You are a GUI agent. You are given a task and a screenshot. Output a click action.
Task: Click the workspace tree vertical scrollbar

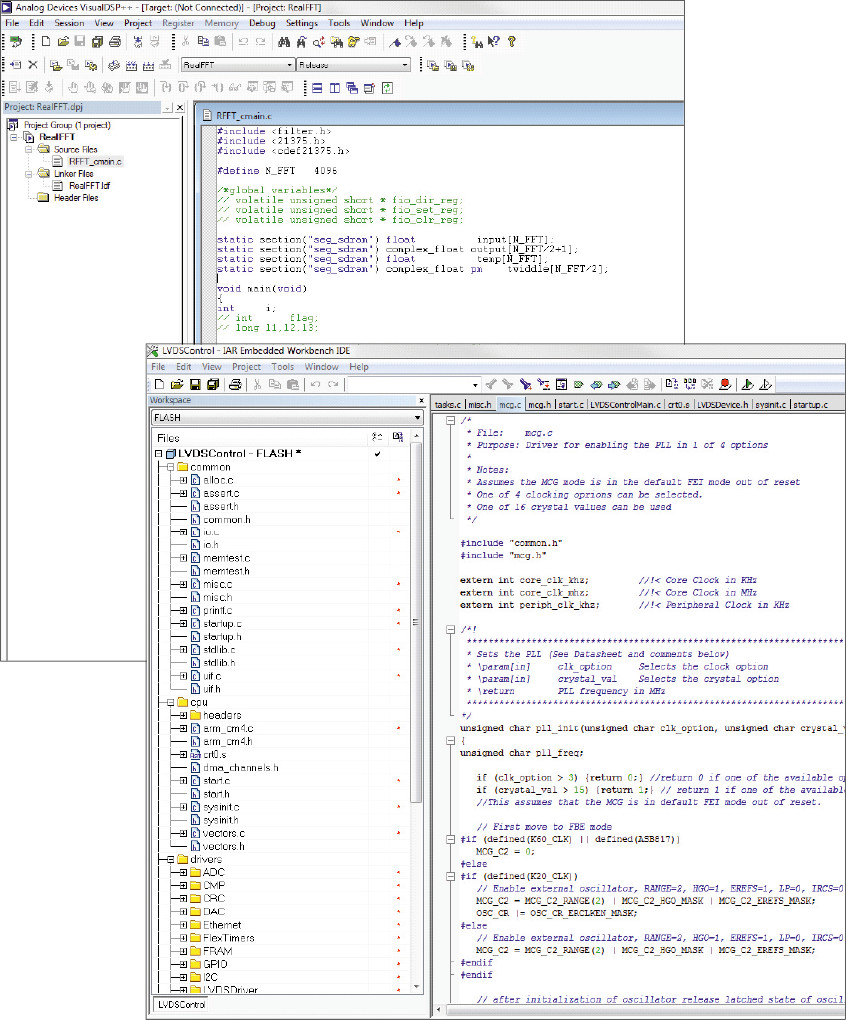coord(417,621)
